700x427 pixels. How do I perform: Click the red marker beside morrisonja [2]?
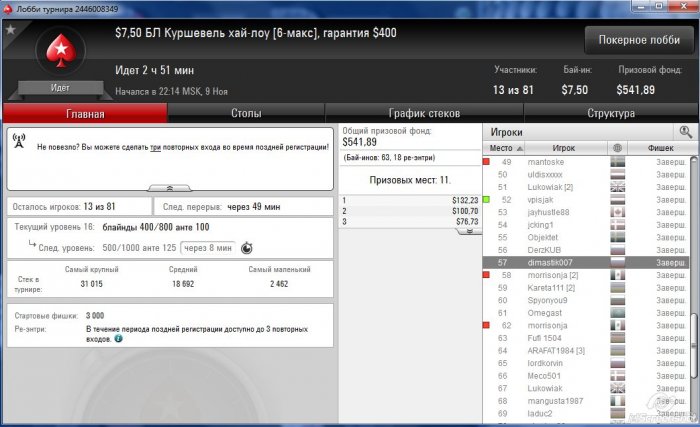[487, 275]
